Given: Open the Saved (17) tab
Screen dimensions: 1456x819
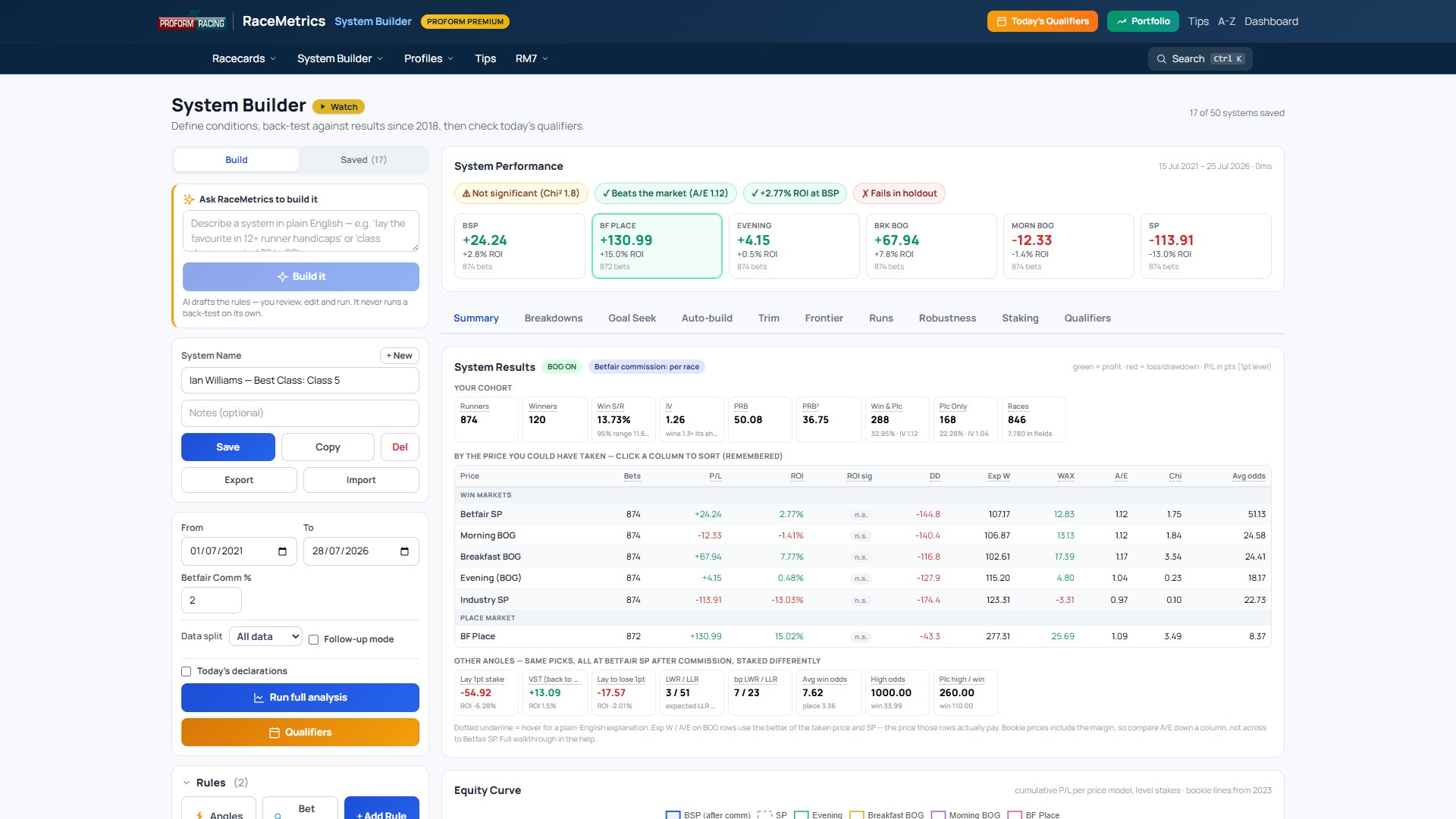Looking at the screenshot, I should 363,160.
